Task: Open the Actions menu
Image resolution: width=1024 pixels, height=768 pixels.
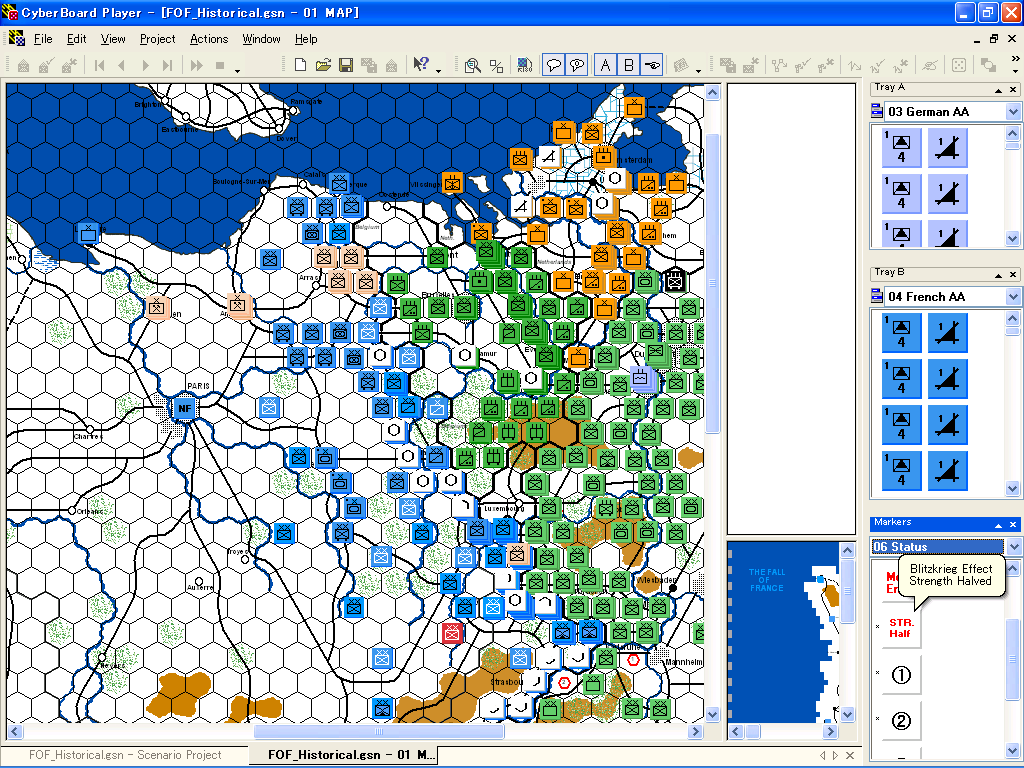Action: coord(209,39)
